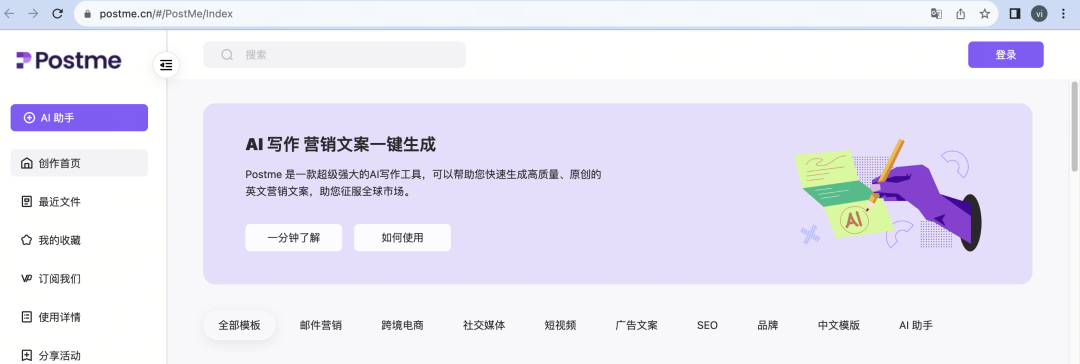Open the translate page icon
Viewport: 1080px width, 364px height.
936,14
